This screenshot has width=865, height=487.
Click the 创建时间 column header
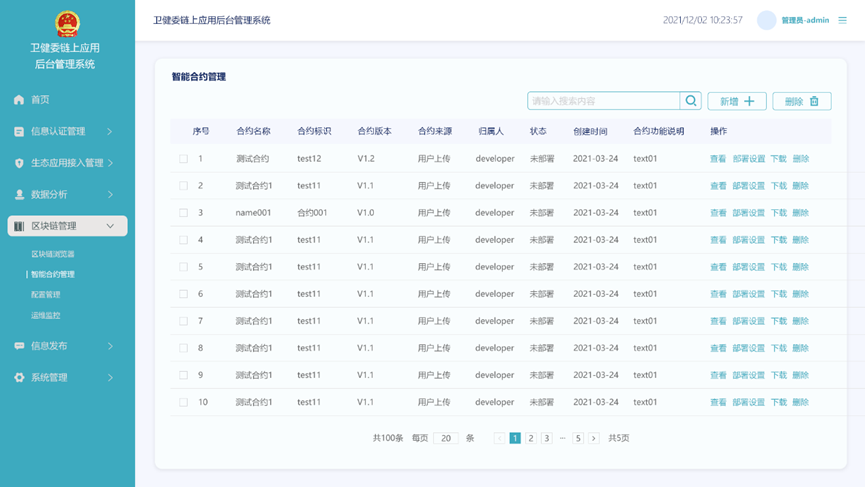[x=590, y=131]
